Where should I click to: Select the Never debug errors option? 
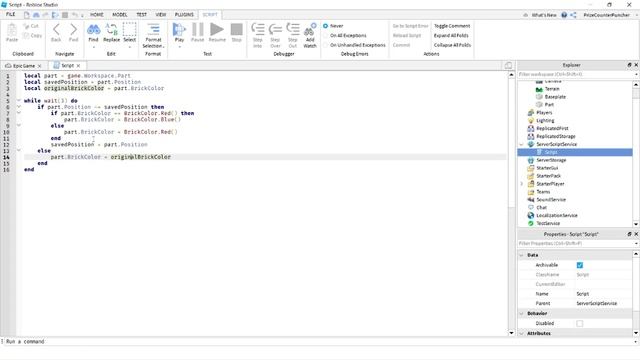click(x=326, y=26)
